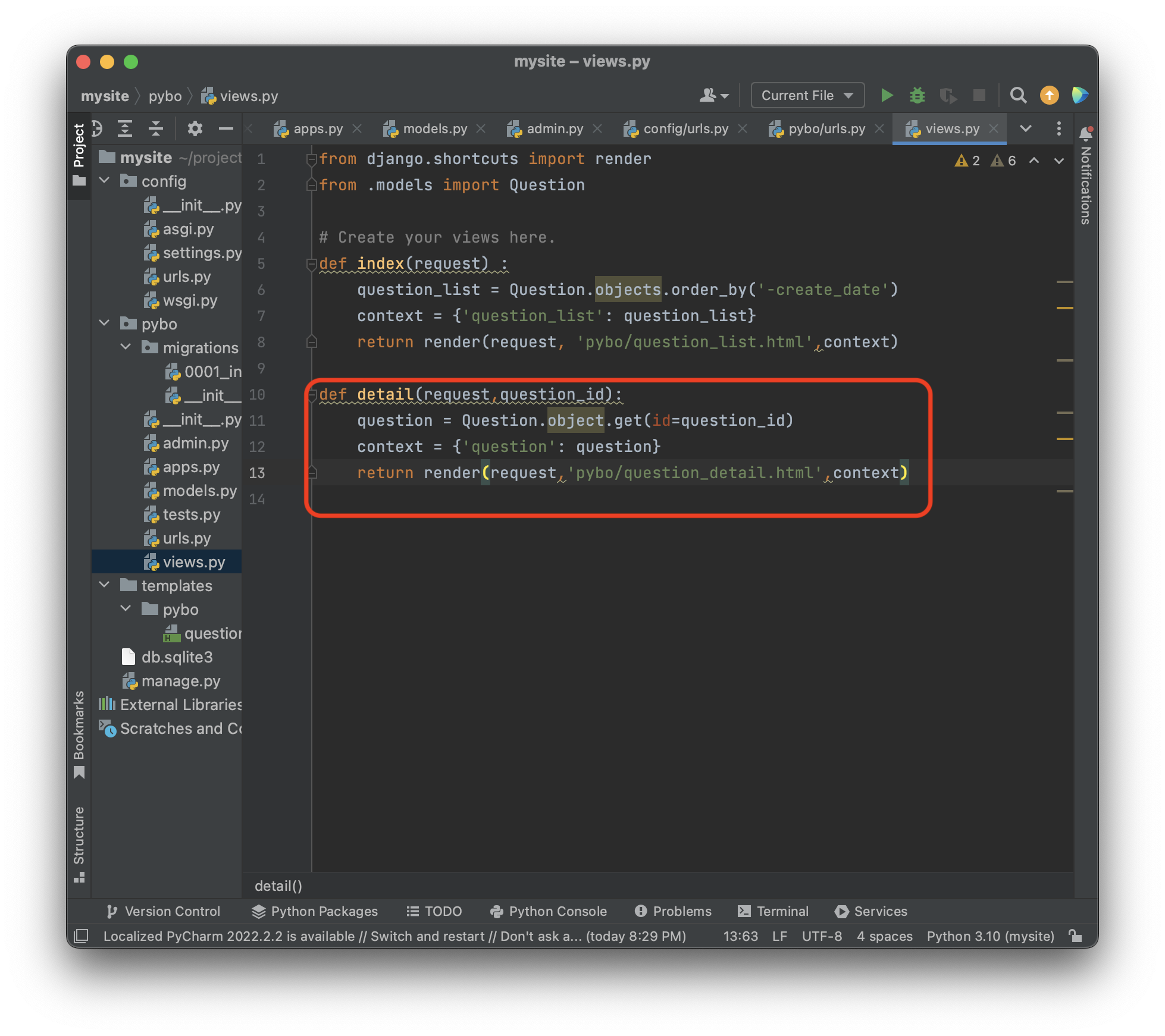
Task: Collapse the config folder
Action: (105, 180)
